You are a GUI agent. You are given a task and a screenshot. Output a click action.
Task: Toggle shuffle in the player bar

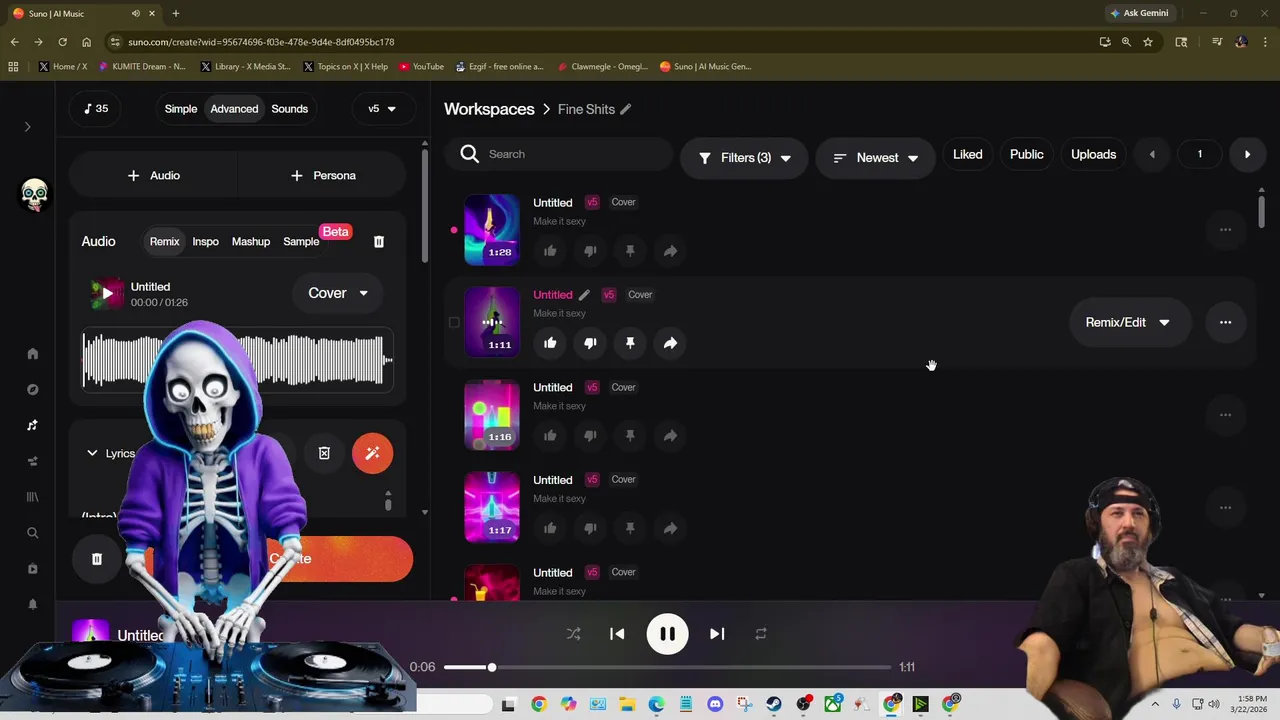click(x=573, y=634)
